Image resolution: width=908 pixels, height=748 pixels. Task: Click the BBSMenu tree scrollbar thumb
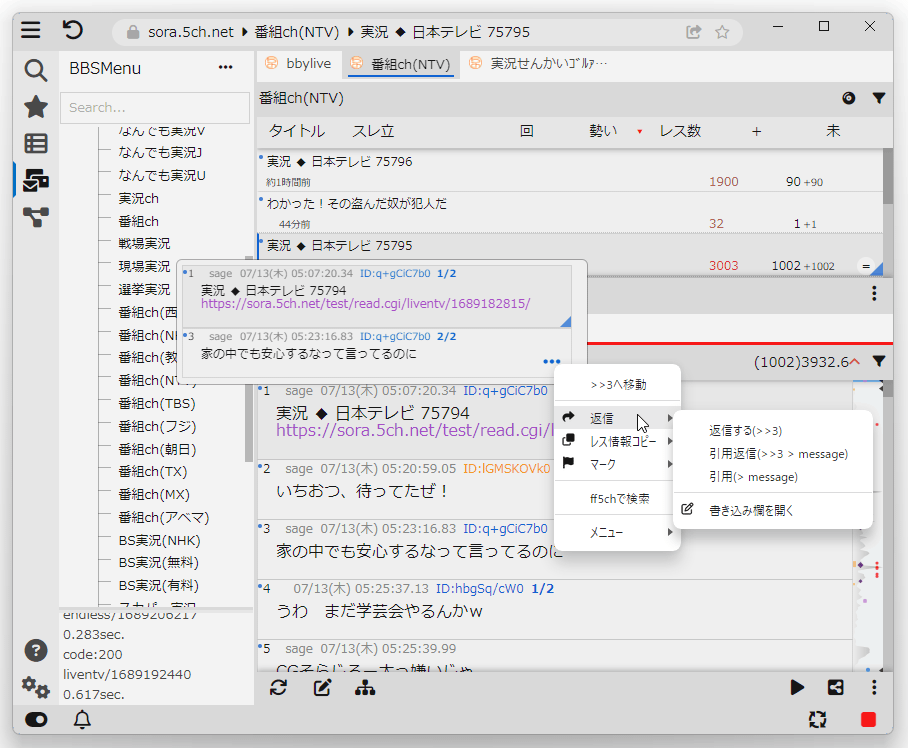249,359
